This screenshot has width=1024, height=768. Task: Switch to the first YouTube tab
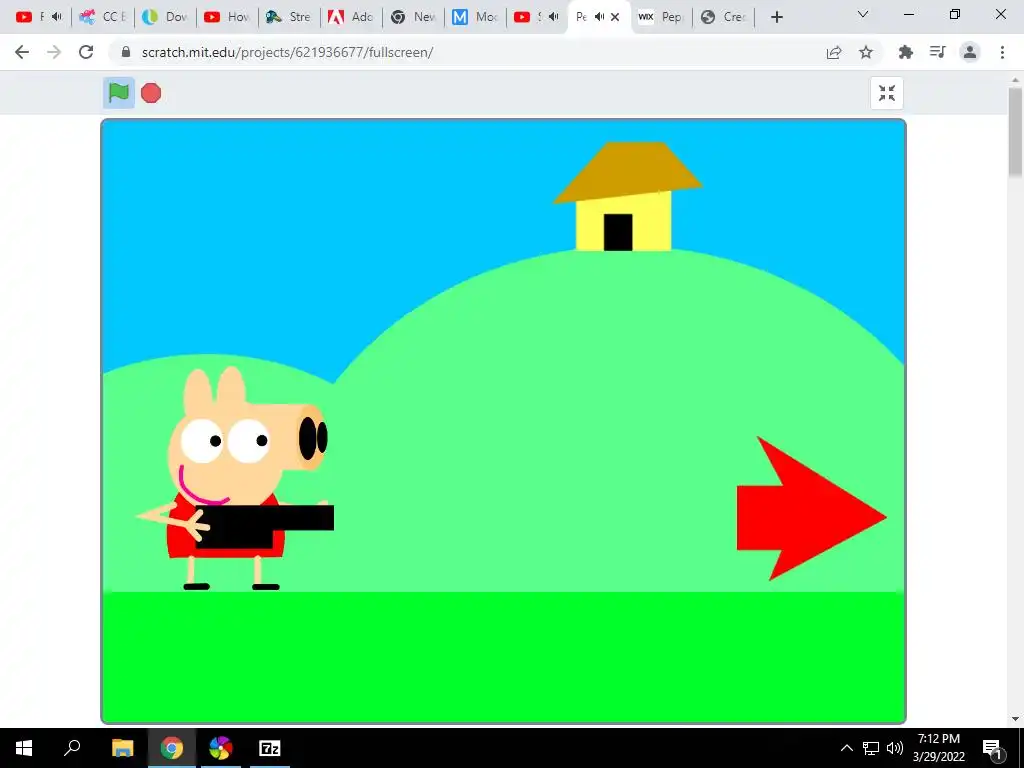pos(39,17)
